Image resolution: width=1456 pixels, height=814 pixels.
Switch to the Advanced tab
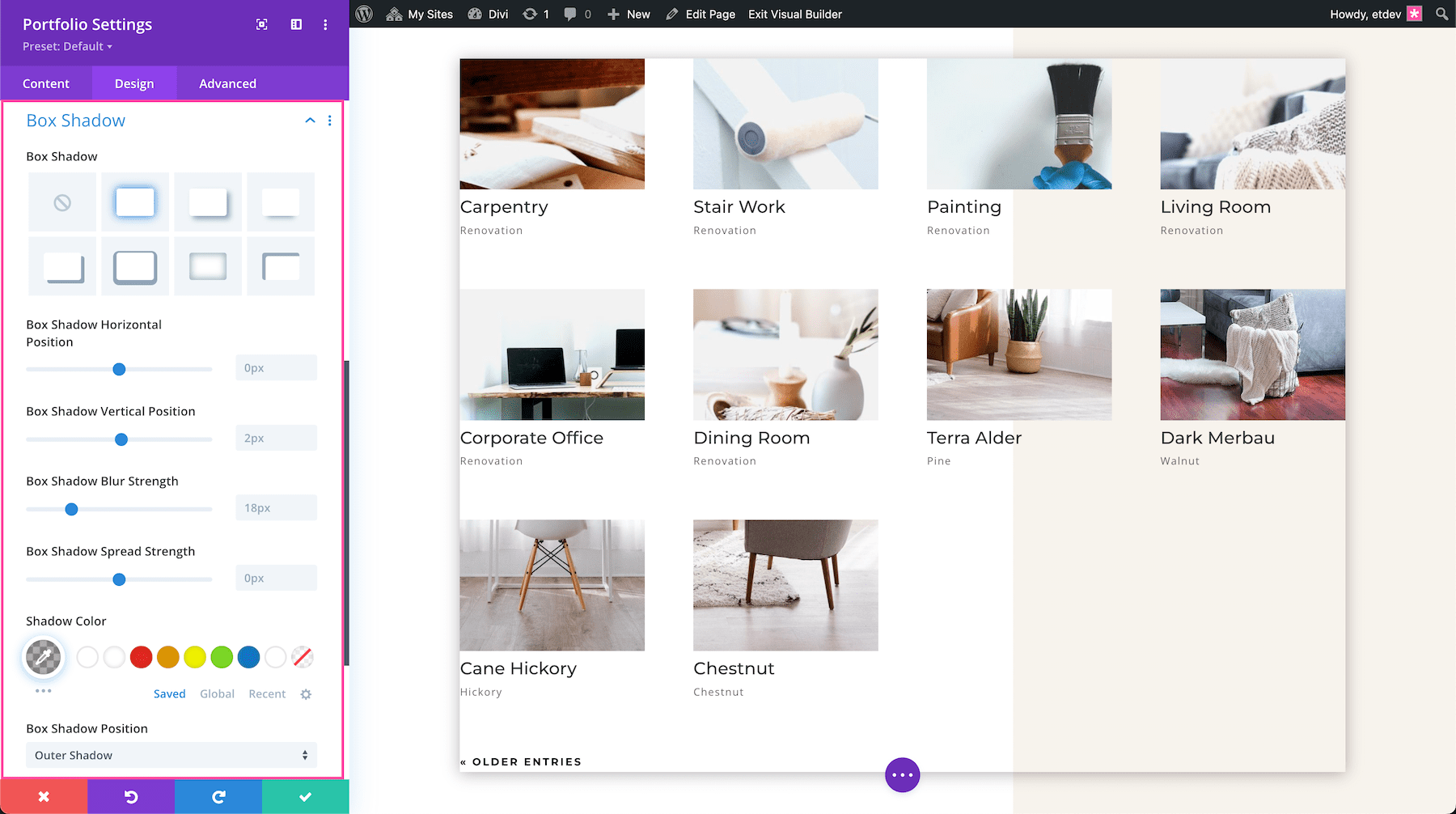(227, 83)
